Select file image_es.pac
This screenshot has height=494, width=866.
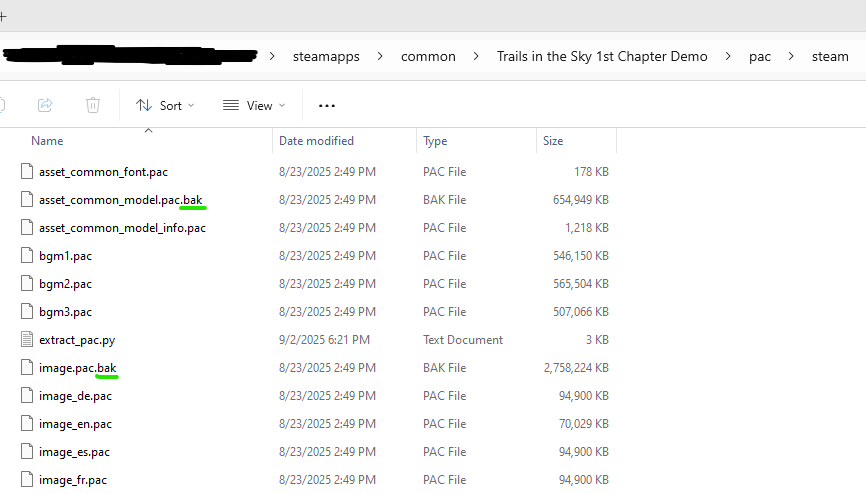tap(74, 452)
